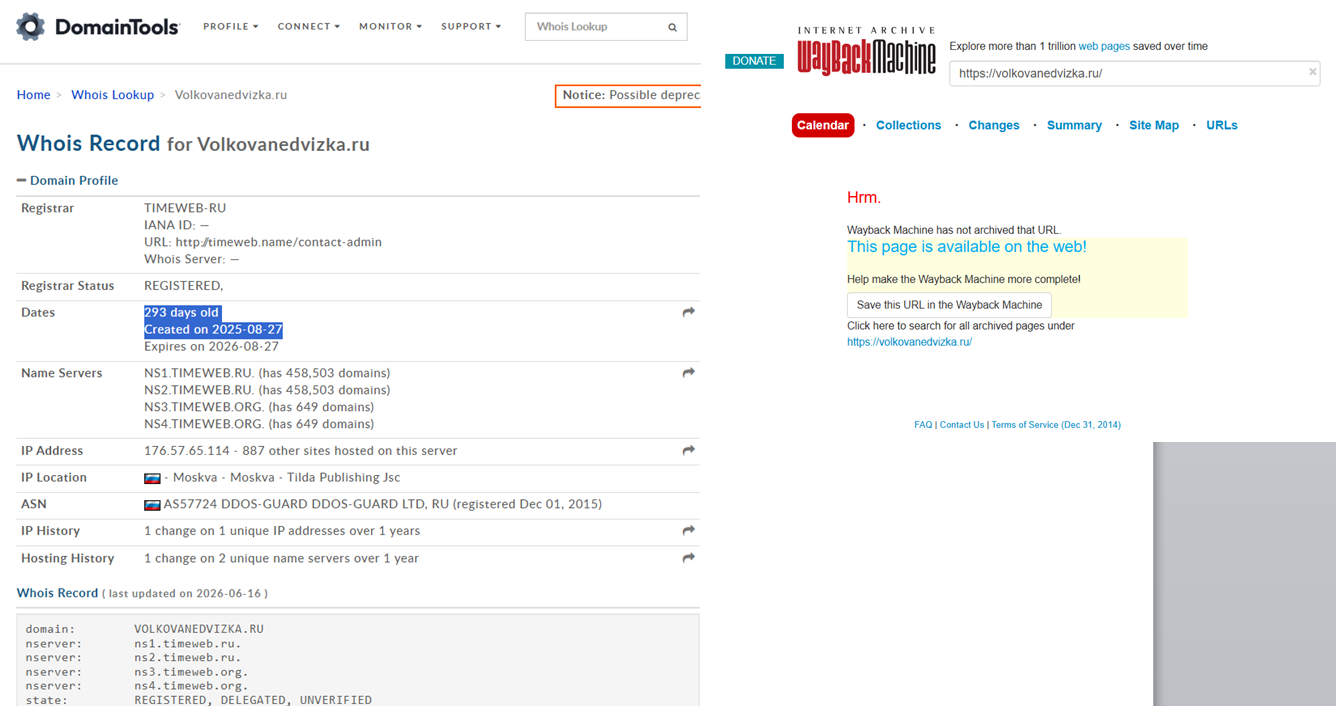Click the Whois Lookup search magnifier icon
The width and height of the screenshot is (1336, 706).
click(x=672, y=27)
